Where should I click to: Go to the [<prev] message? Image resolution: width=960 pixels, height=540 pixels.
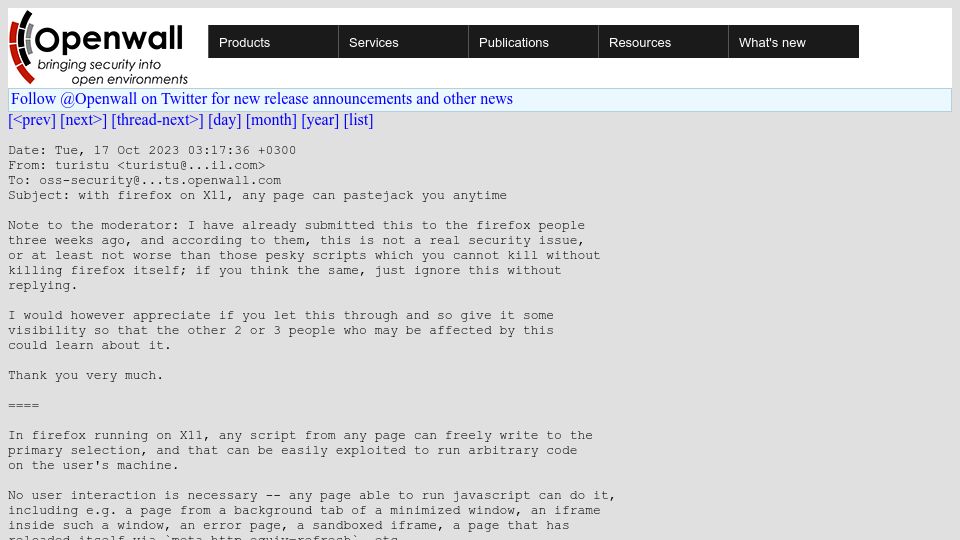32,120
